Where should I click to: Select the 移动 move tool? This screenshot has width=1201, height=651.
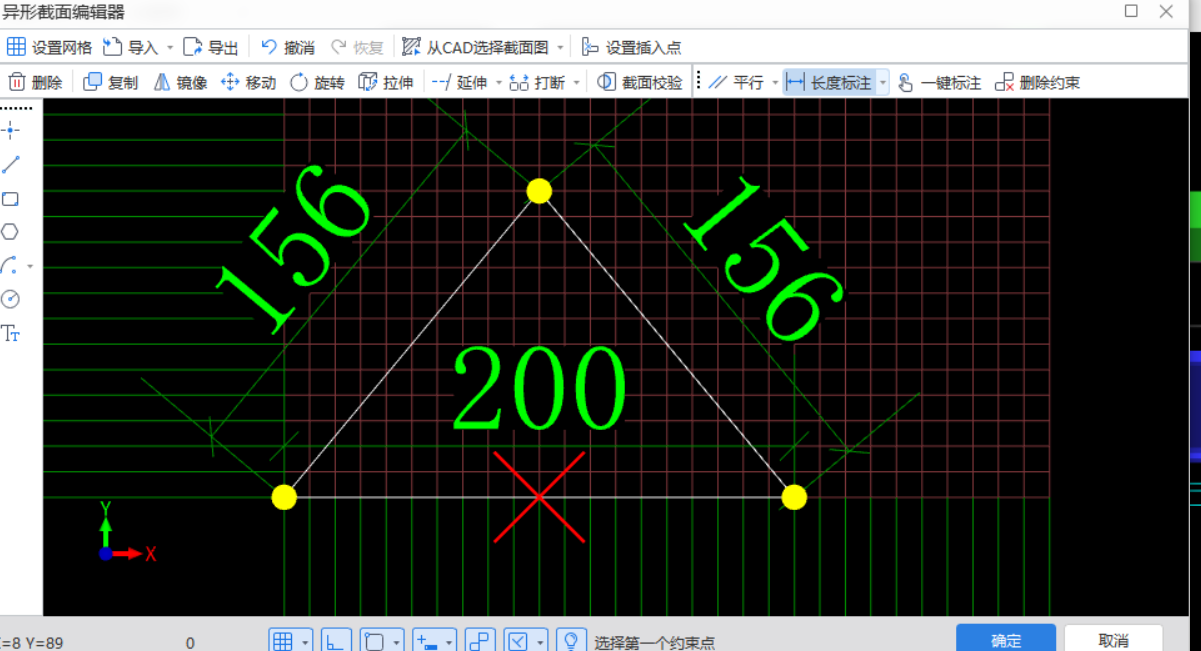[248, 82]
